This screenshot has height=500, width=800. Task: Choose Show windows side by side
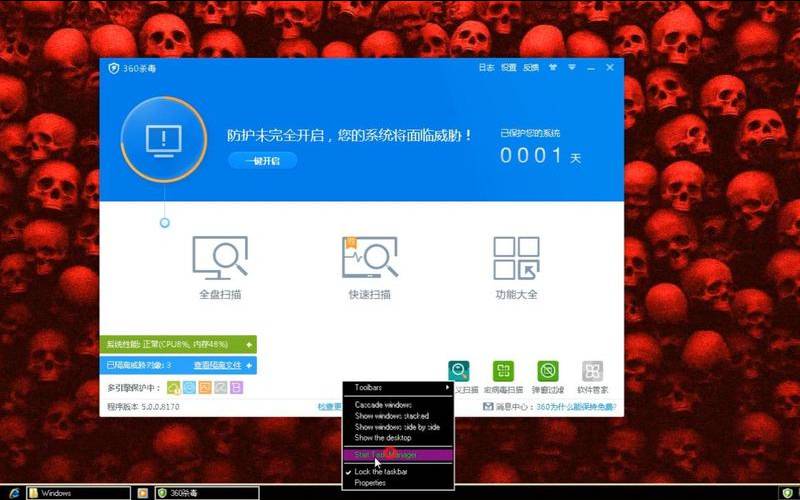pyautogui.click(x=398, y=427)
